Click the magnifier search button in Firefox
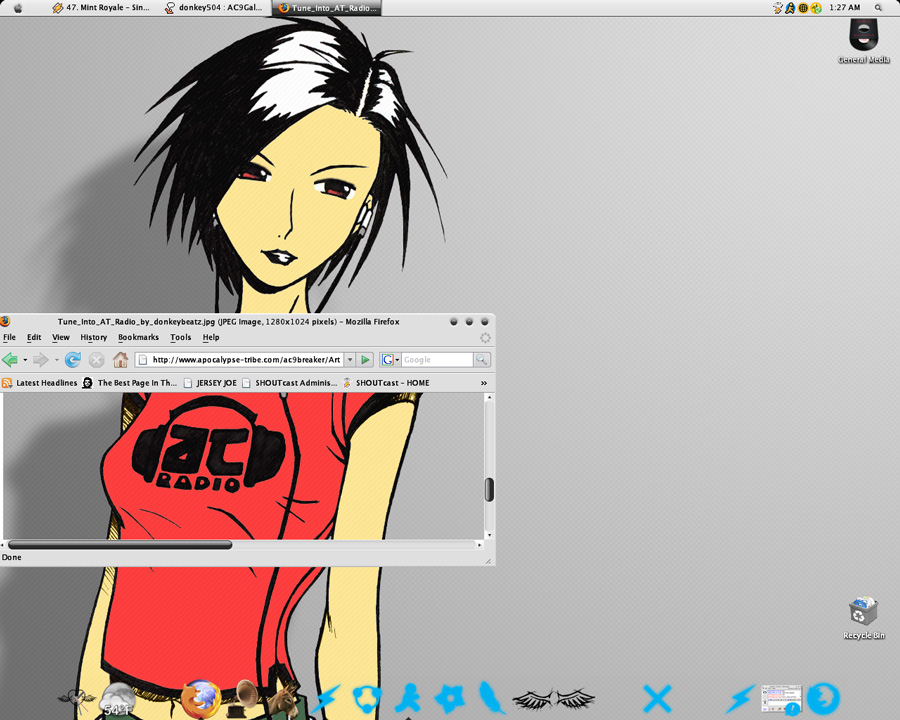Image resolution: width=900 pixels, height=720 pixels. 482,360
